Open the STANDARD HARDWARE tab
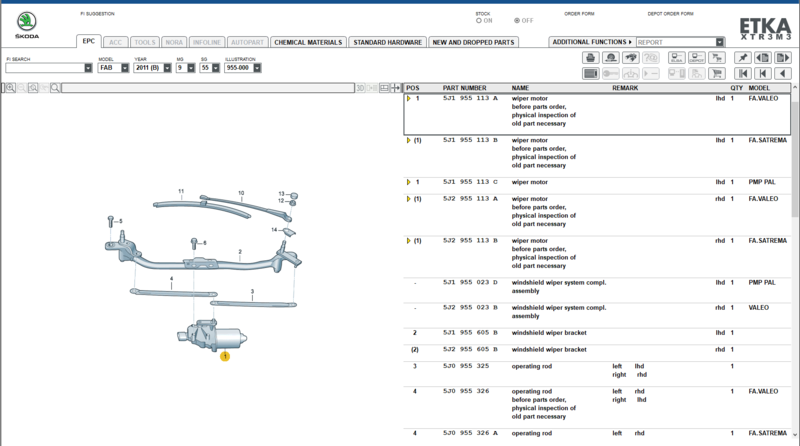The image size is (800, 446). coord(388,42)
